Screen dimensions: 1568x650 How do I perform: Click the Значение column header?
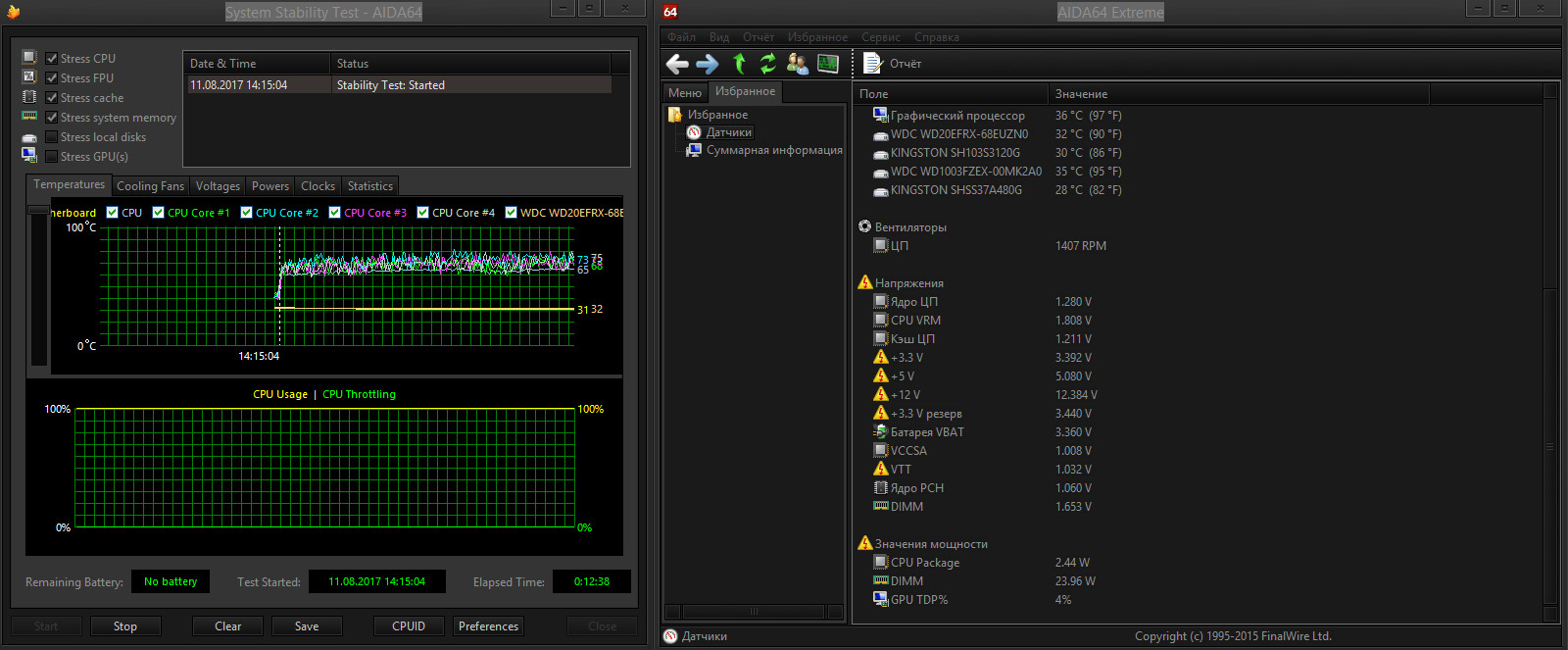click(1239, 94)
